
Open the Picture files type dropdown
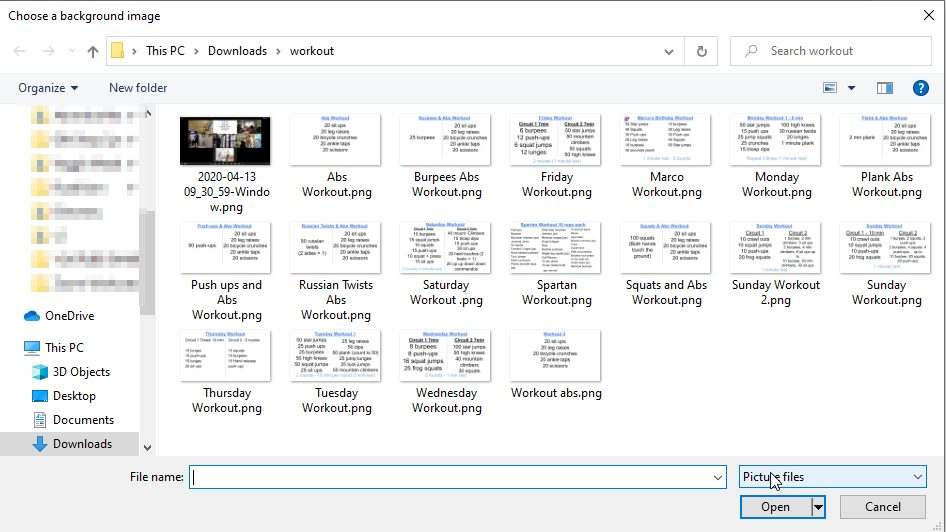click(x=832, y=477)
